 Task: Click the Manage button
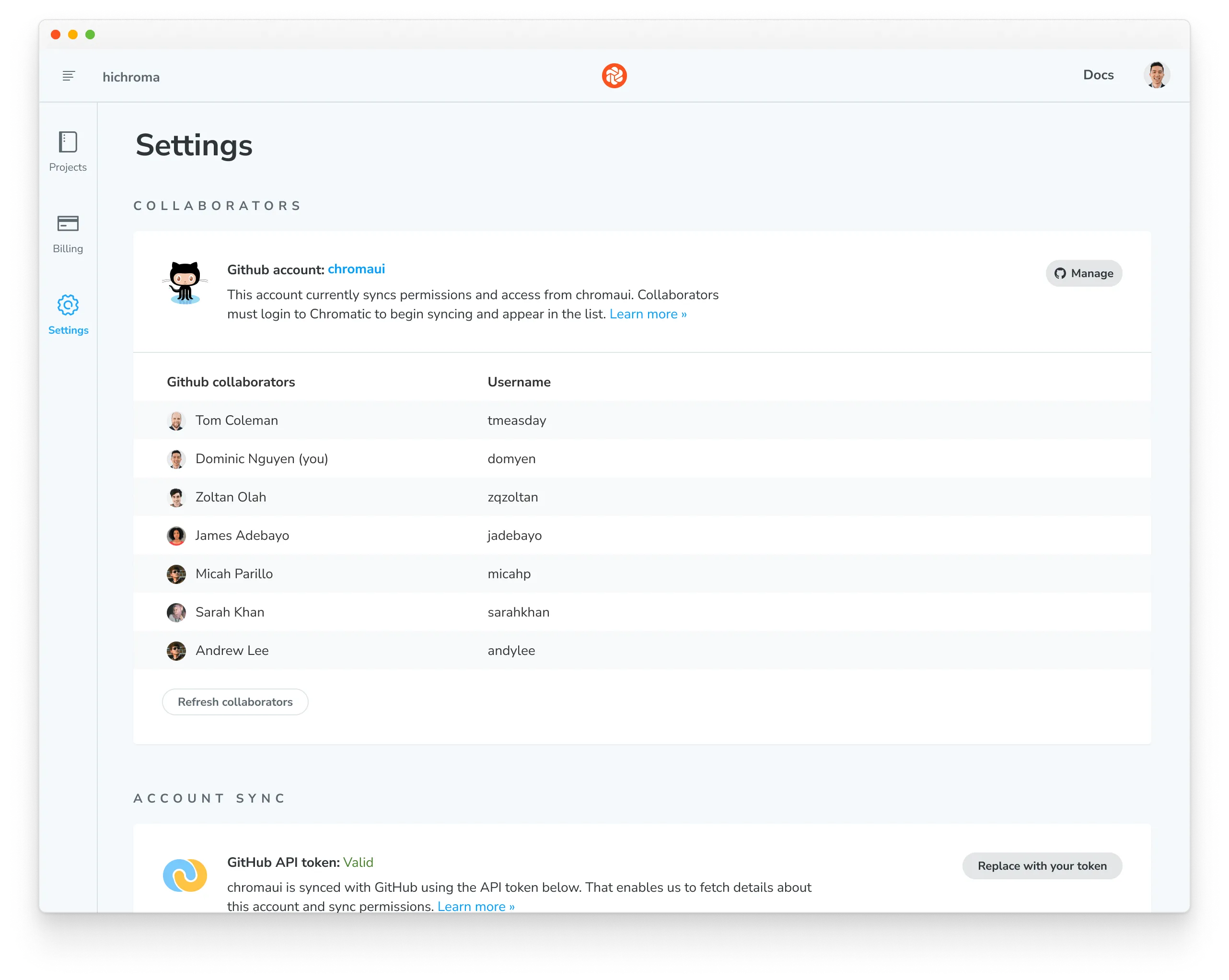click(1084, 273)
